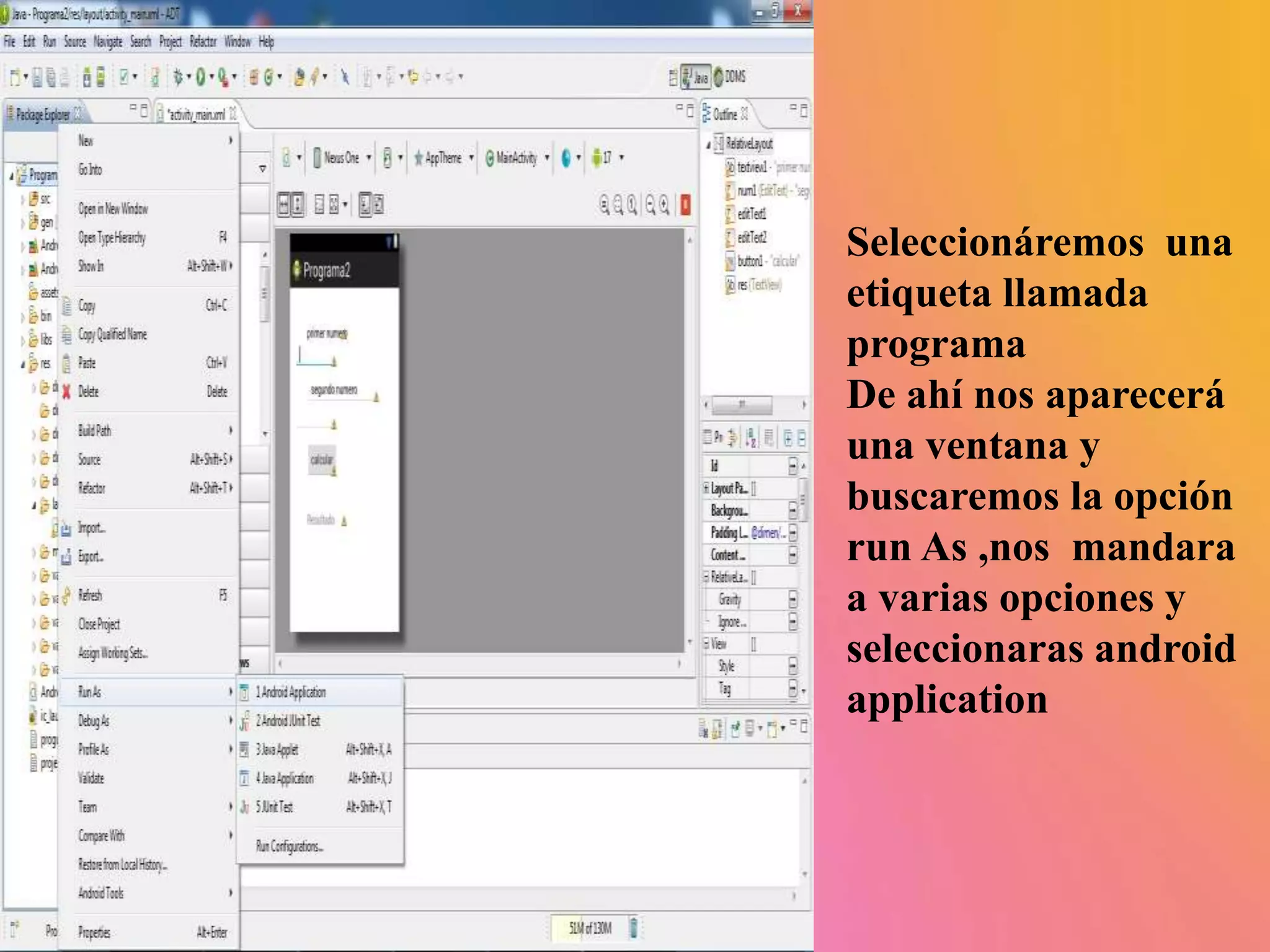Click the Run toolbar icon
This screenshot has height=952, width=1270.
pyautogui.click(x=201, y=77)
